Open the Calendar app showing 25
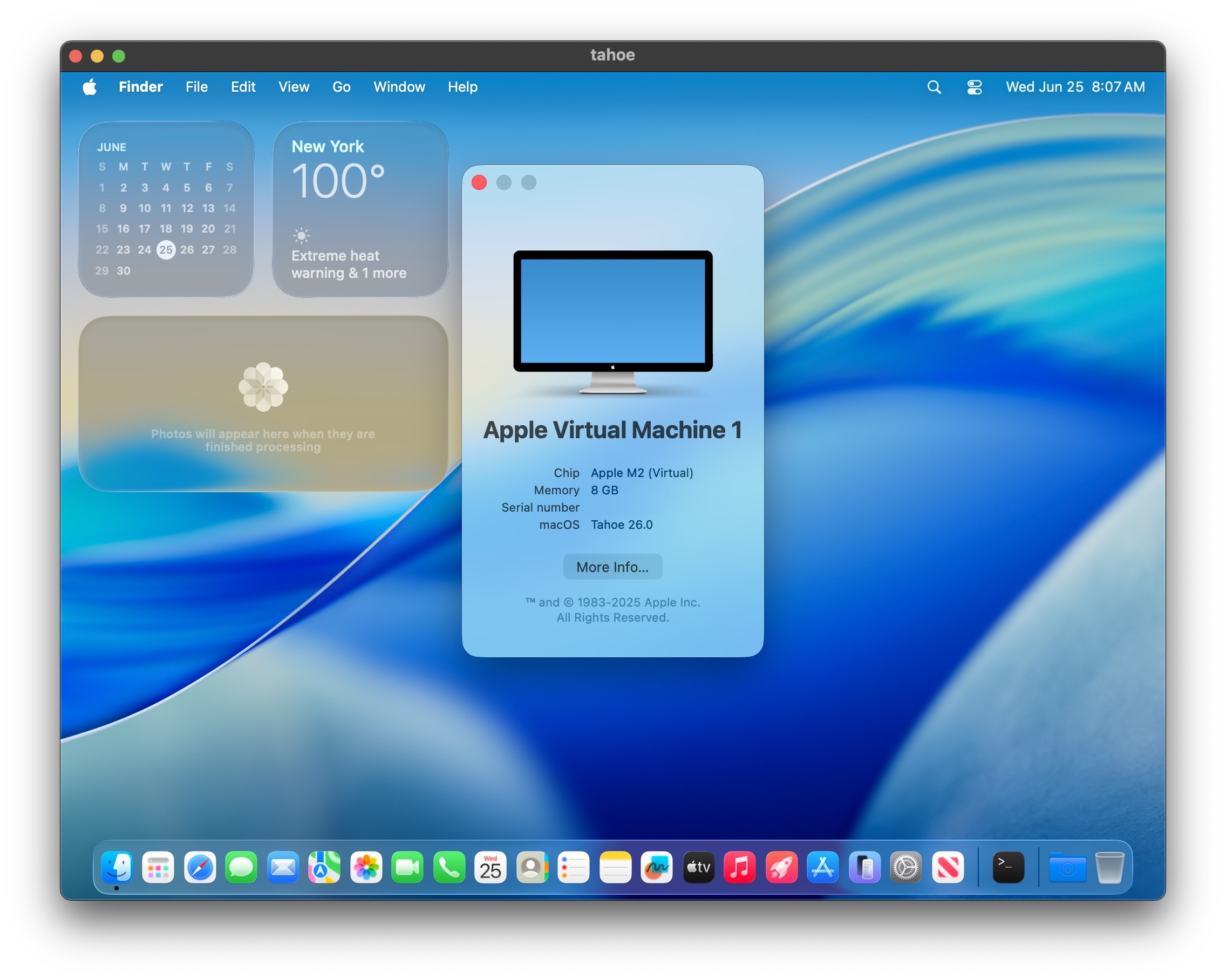This screenshot has height=980, width=1226. point(491,867)
